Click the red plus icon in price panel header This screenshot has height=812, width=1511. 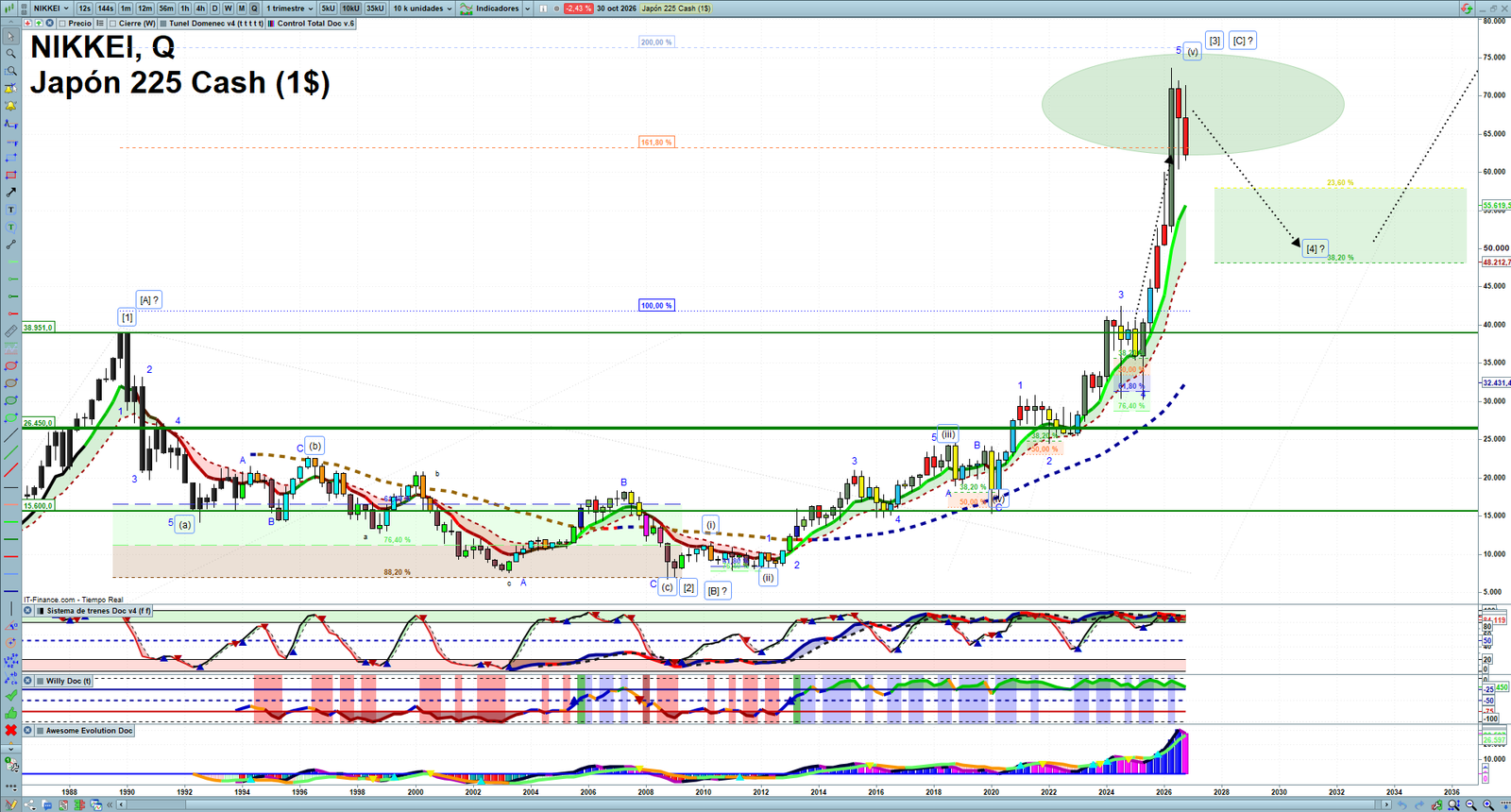(x=27, y=23)
